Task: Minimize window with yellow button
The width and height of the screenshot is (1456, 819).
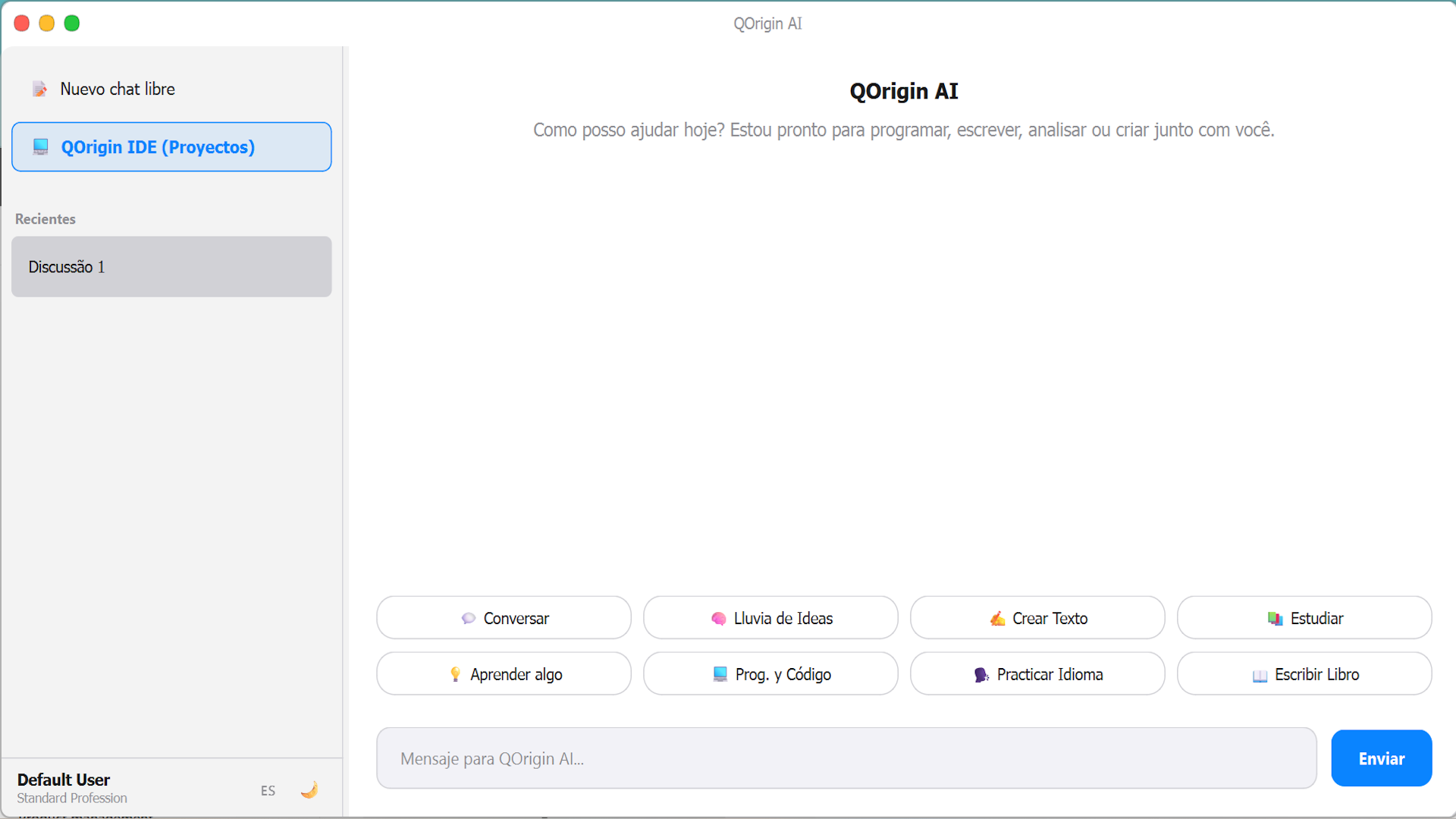Action: (47, 24)
